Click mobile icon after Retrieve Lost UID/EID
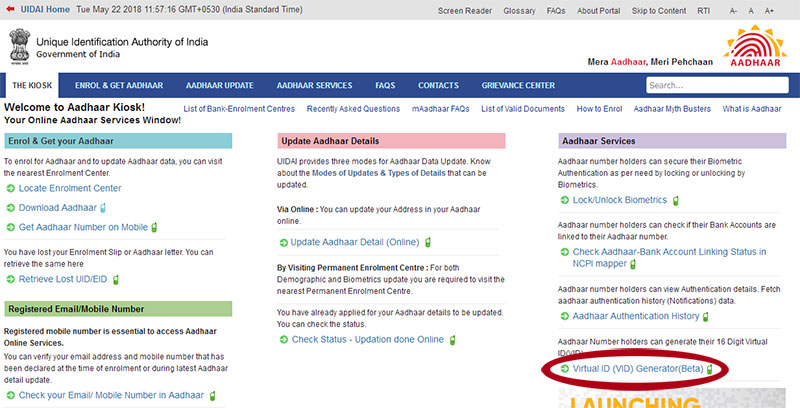This screenshot has width=800, height=408. pos(116,279)
